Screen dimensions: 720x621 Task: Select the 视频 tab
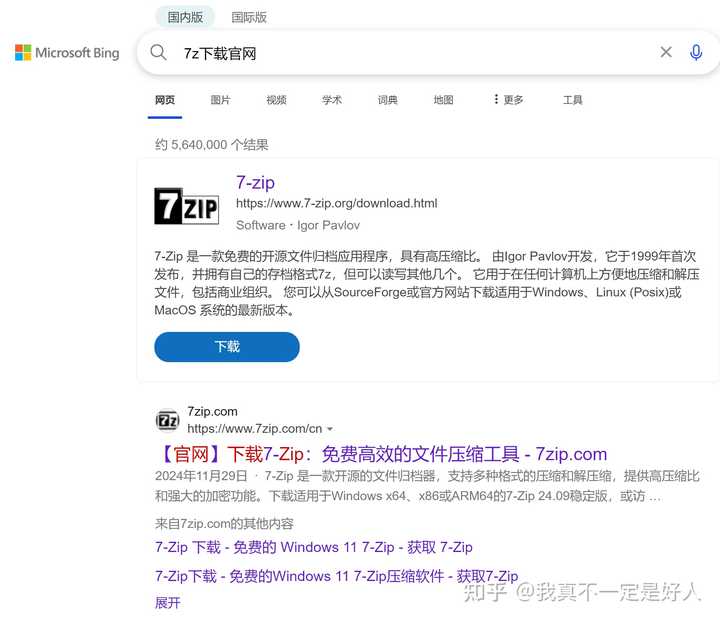(276, 100)
